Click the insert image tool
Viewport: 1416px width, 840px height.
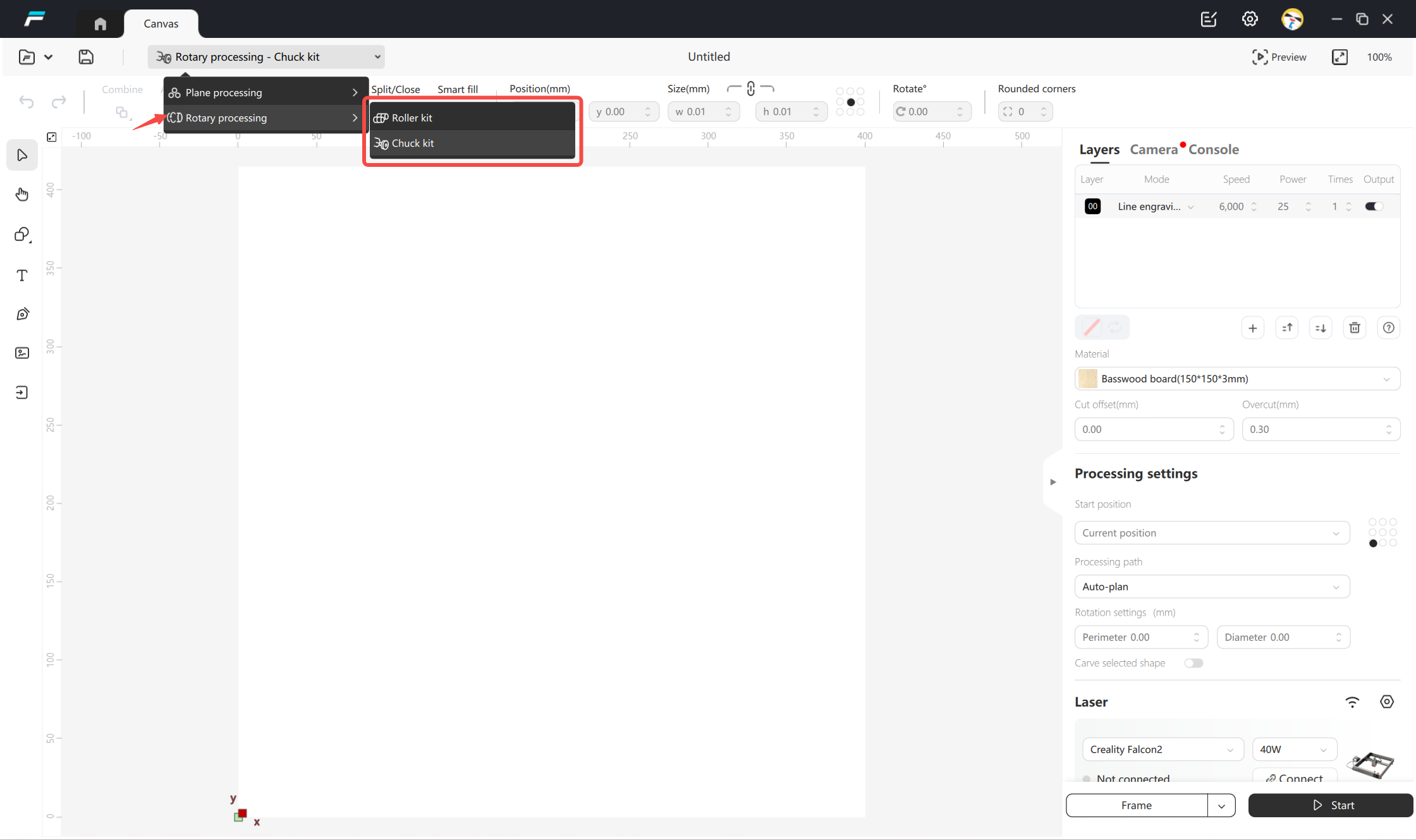(22, 353)
